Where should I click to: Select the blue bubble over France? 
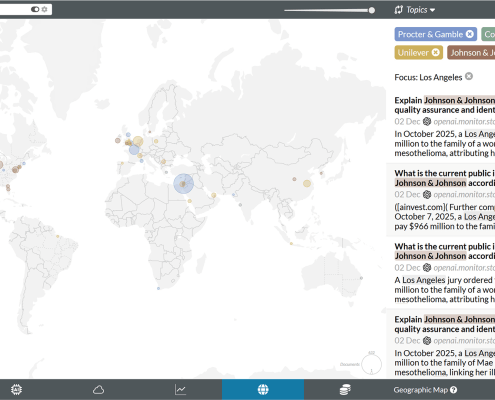point(134,150)
